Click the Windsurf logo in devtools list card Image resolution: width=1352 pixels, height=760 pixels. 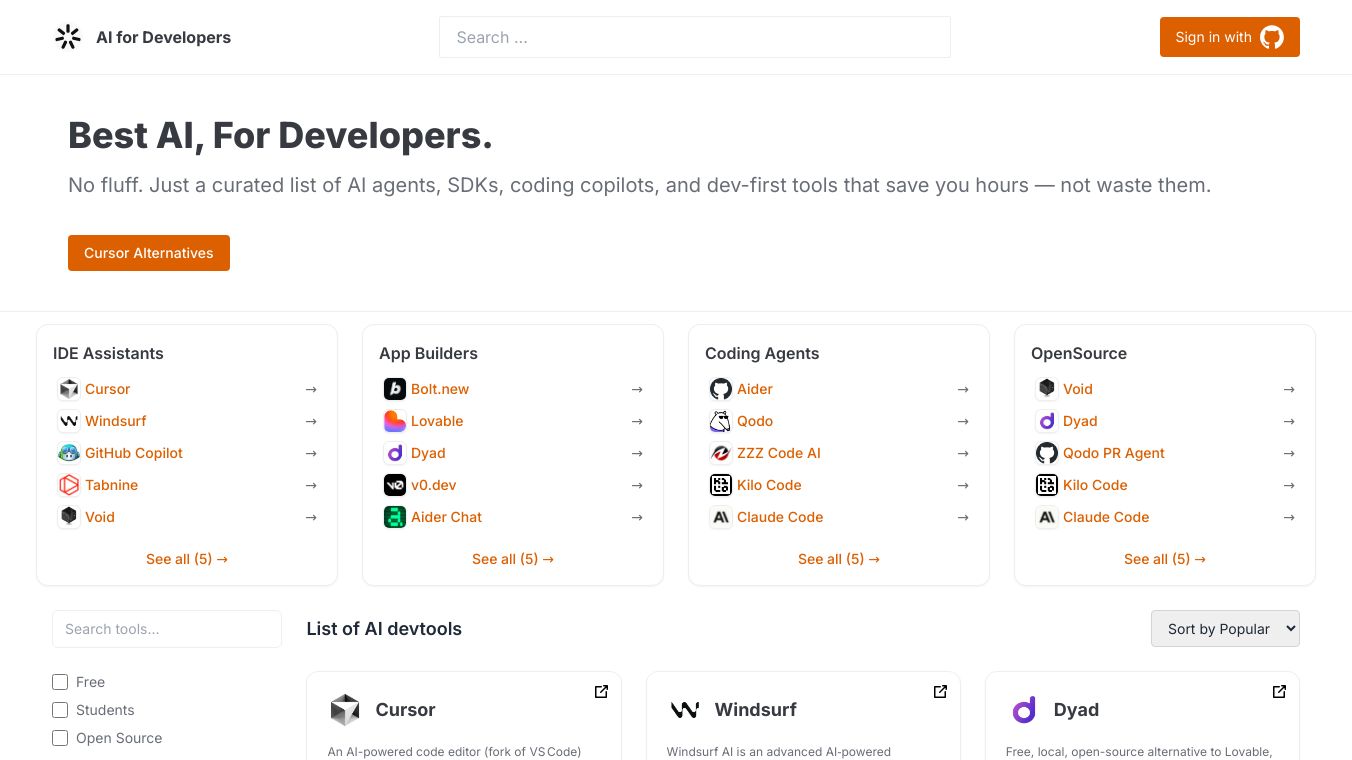pos(684,710)
